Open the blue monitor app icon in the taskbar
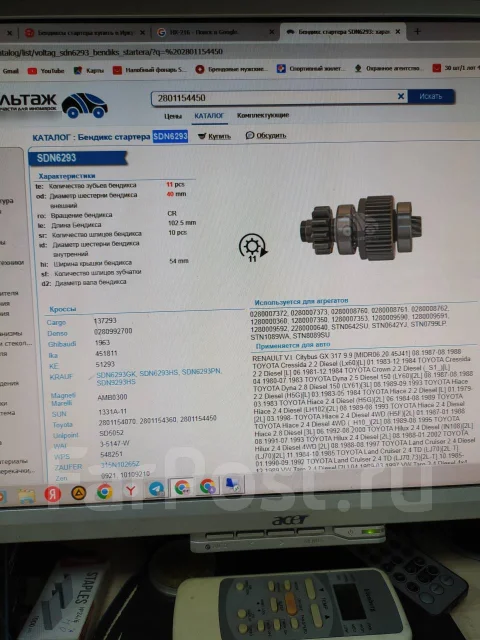This screenshot has height=640, width=480. point(233,484)
